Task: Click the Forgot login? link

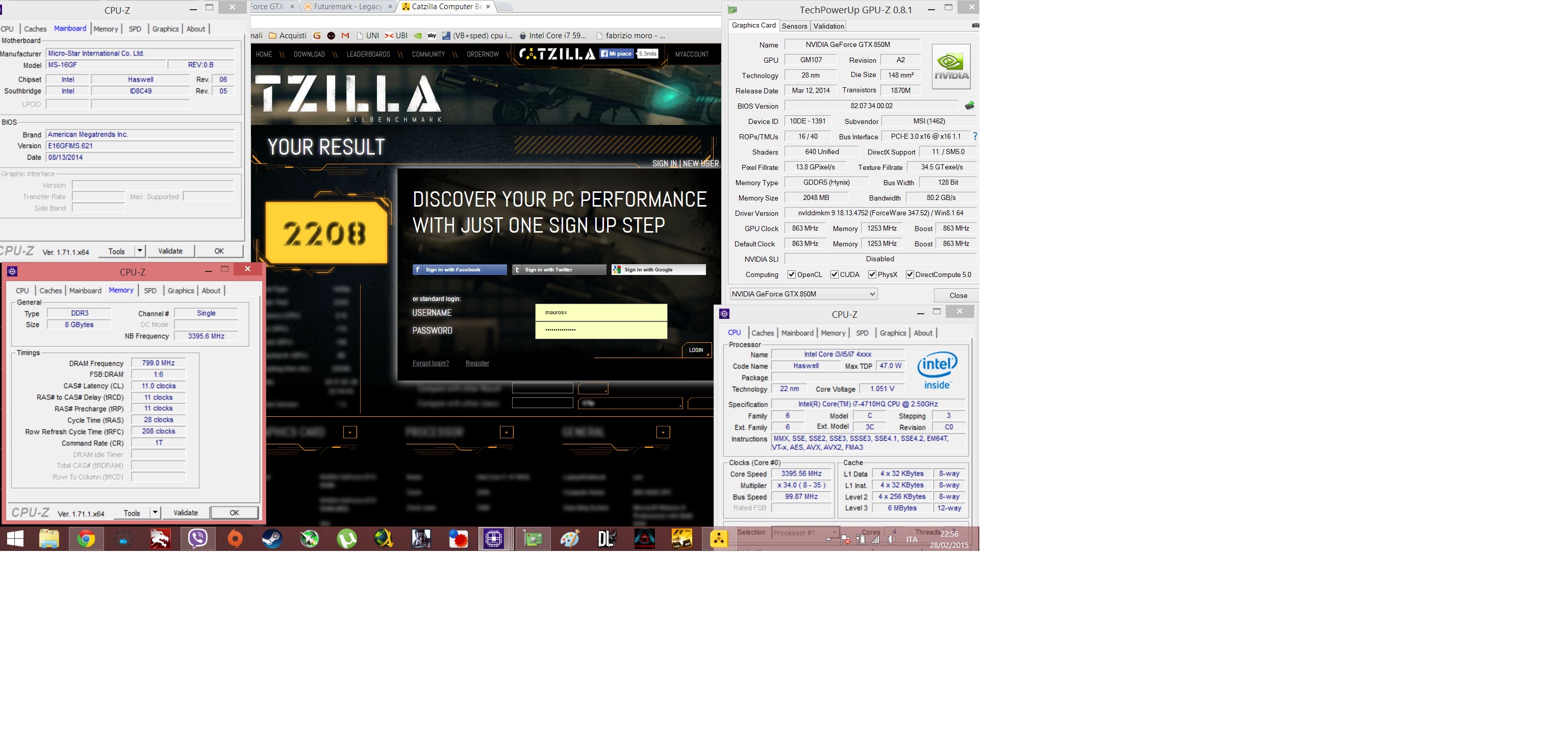Action: click(x=431, y=363)
